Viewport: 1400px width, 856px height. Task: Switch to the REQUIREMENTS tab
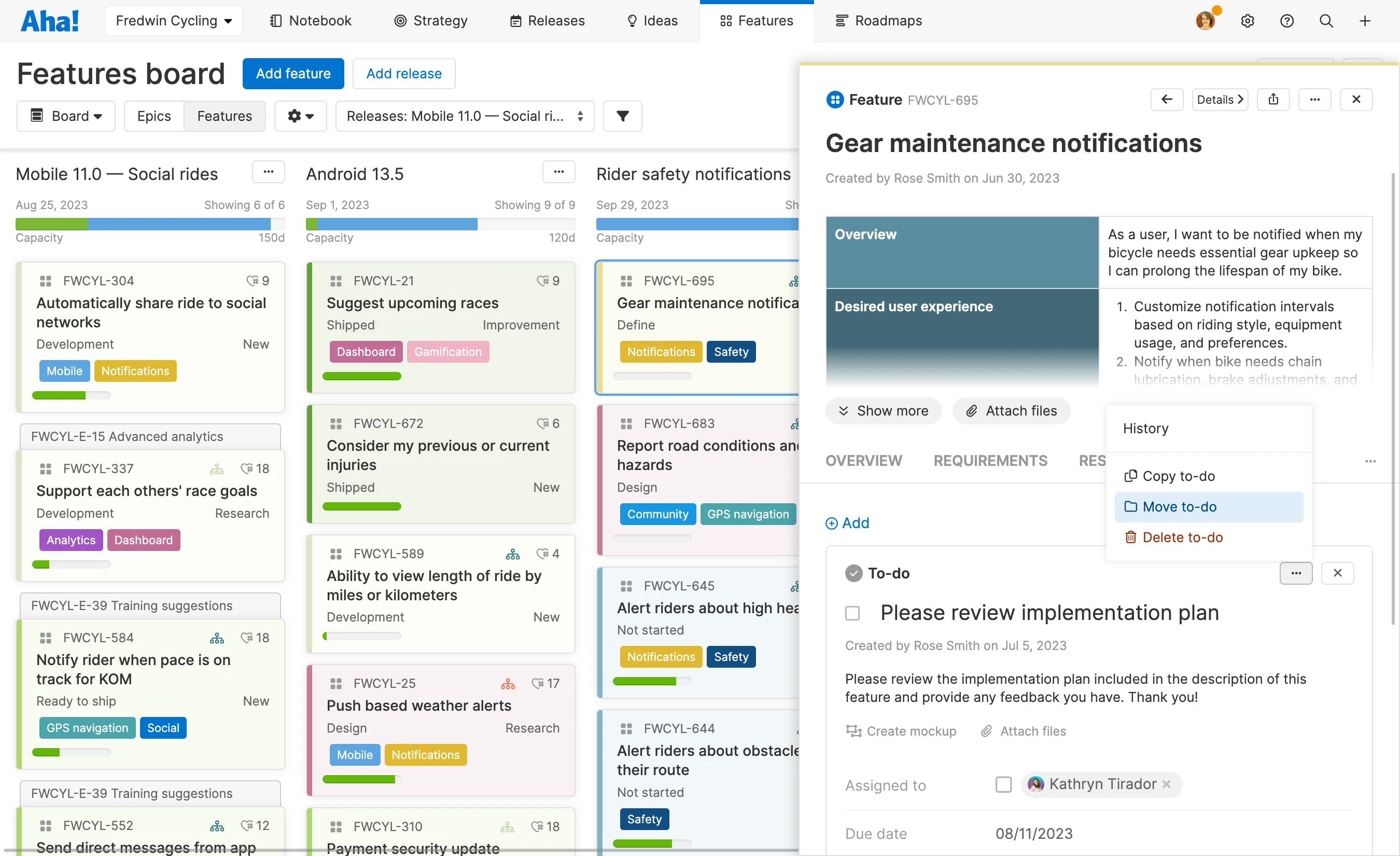(990, 460)
